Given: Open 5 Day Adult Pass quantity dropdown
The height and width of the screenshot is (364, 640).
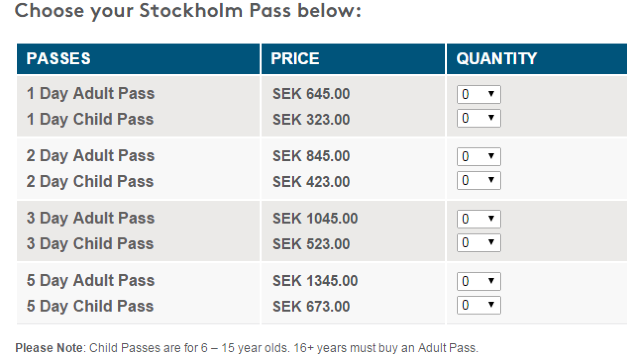Looking at the screenshot, I should click(x=478, y=281).
